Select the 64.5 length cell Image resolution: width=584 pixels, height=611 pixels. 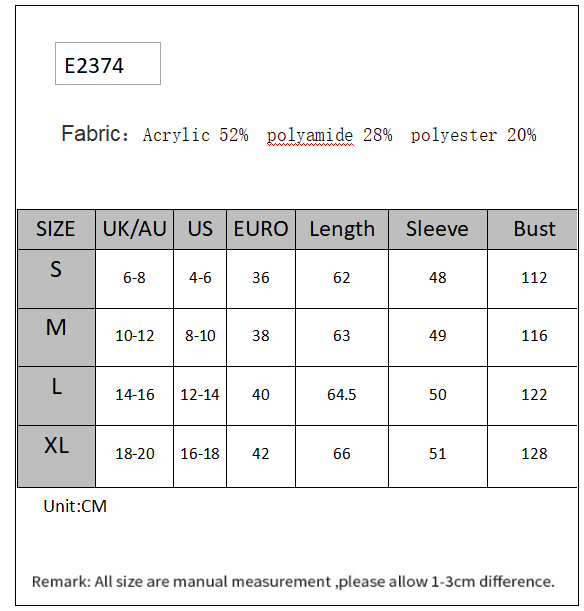pyautogui.click(x=342, y=396)
